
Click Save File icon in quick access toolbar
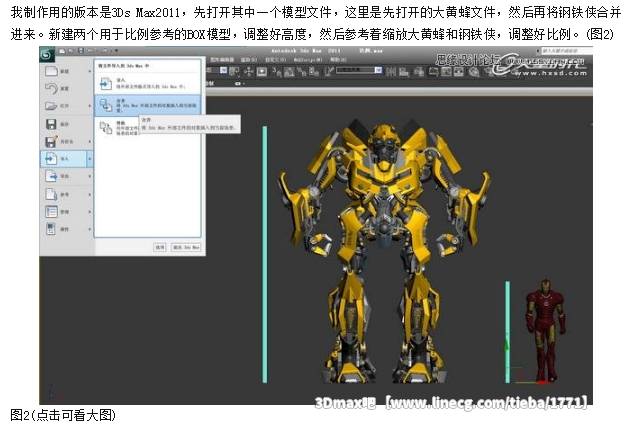pyautogui.click(x=81, y=51)
